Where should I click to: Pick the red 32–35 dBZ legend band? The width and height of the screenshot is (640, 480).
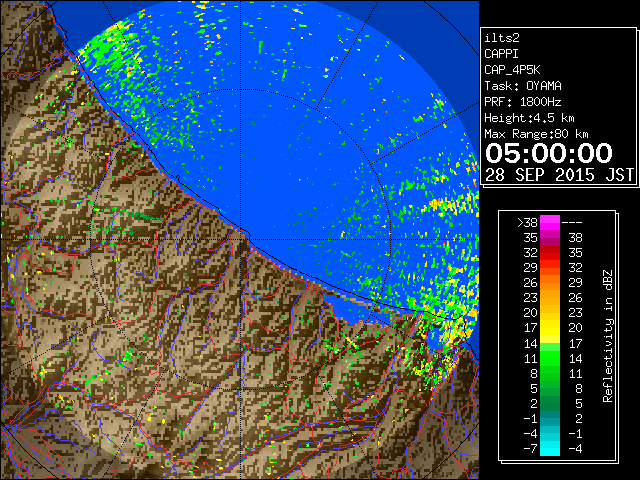coord(550,253)
